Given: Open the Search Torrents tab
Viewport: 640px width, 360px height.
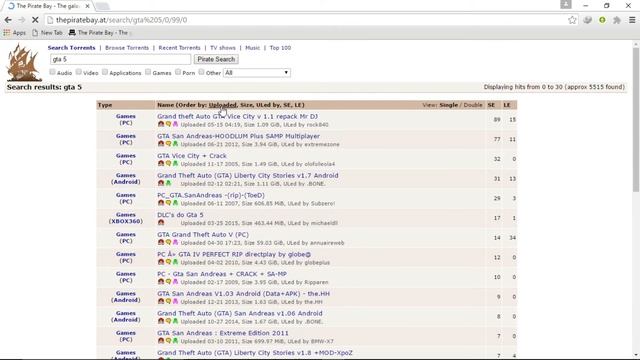Looking at the screenshot, I should pos(71,48).
